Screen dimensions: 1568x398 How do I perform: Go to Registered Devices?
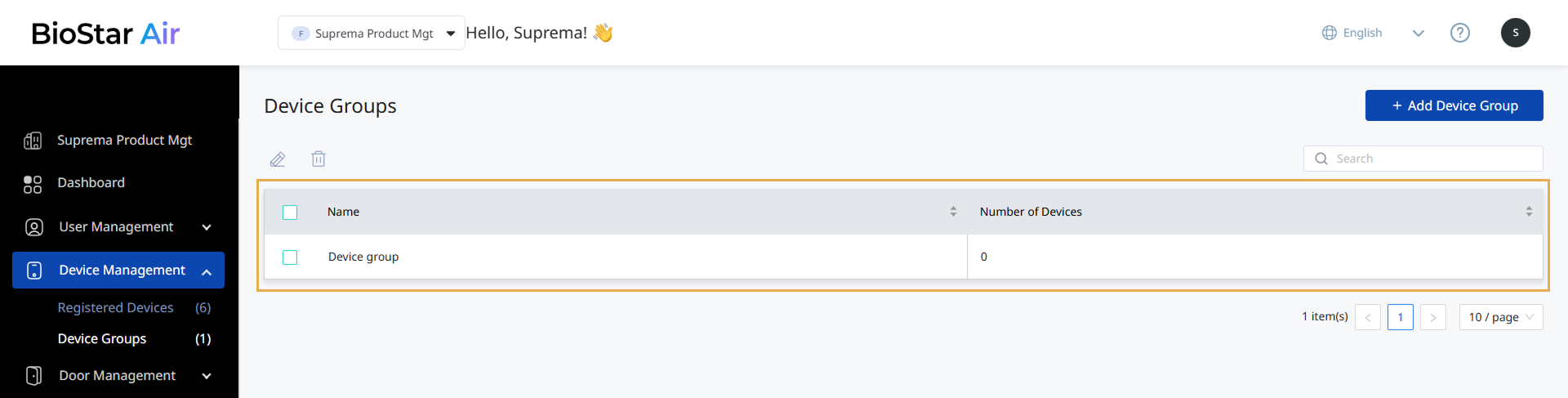coord(115,308)
